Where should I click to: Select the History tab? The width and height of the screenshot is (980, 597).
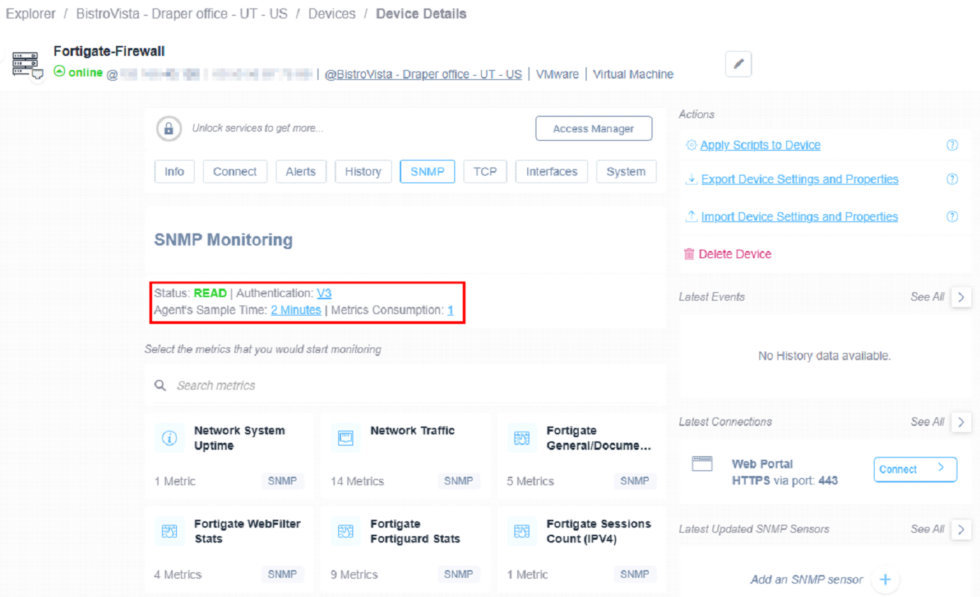(x=363, y=171)
